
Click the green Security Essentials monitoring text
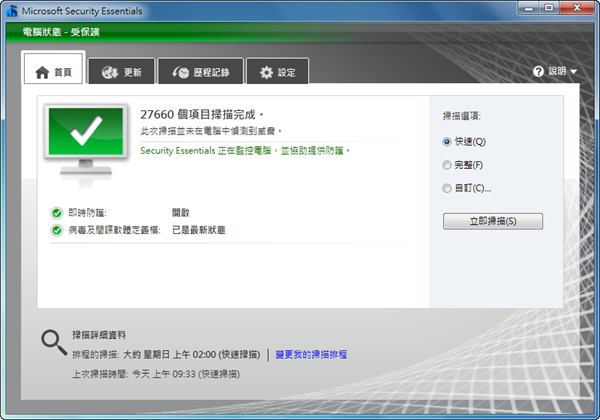click(x=245, y=151)
